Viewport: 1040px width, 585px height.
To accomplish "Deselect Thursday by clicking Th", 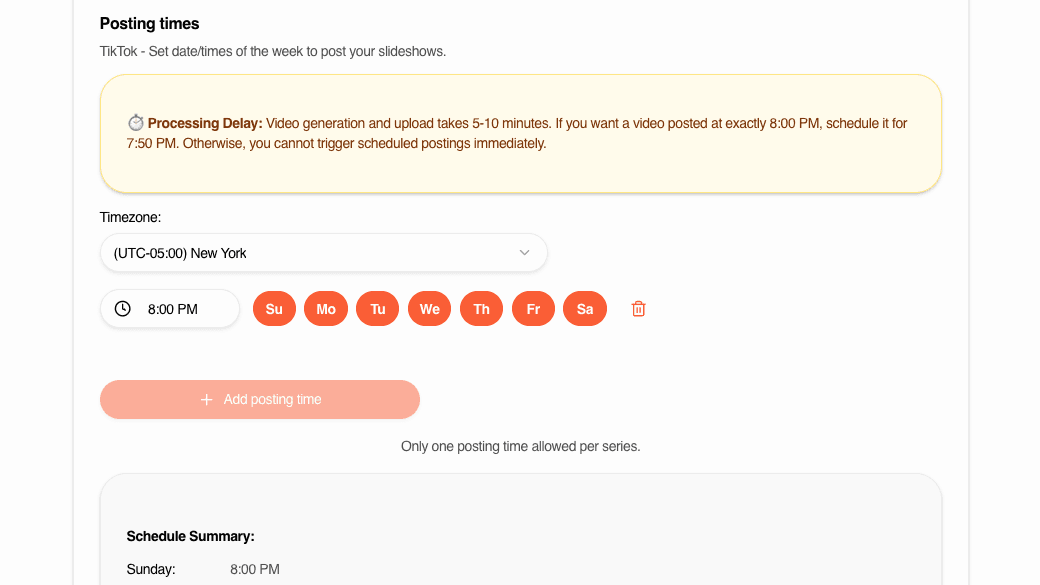I will [x=481, y=308].
